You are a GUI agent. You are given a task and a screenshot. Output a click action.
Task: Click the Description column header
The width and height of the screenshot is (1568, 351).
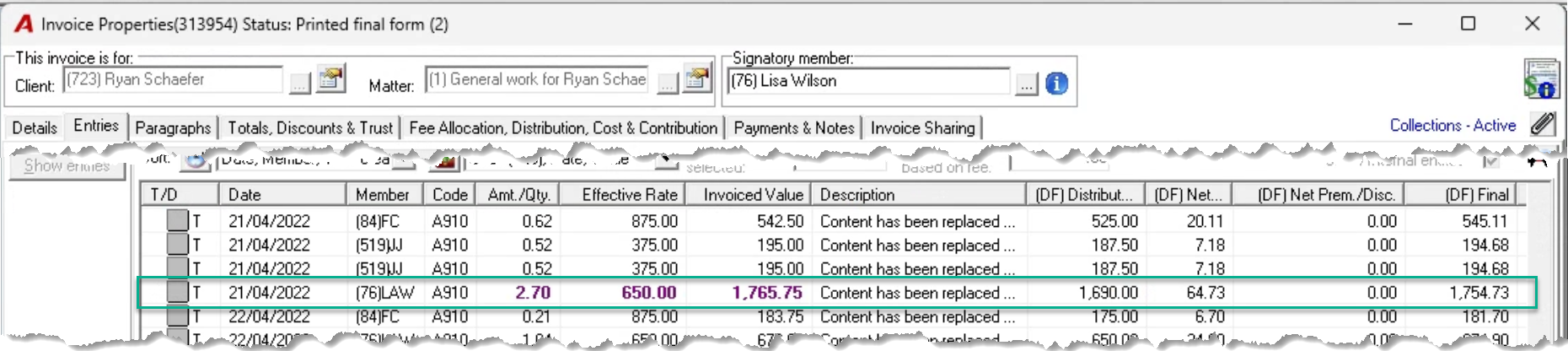point(918,195)
